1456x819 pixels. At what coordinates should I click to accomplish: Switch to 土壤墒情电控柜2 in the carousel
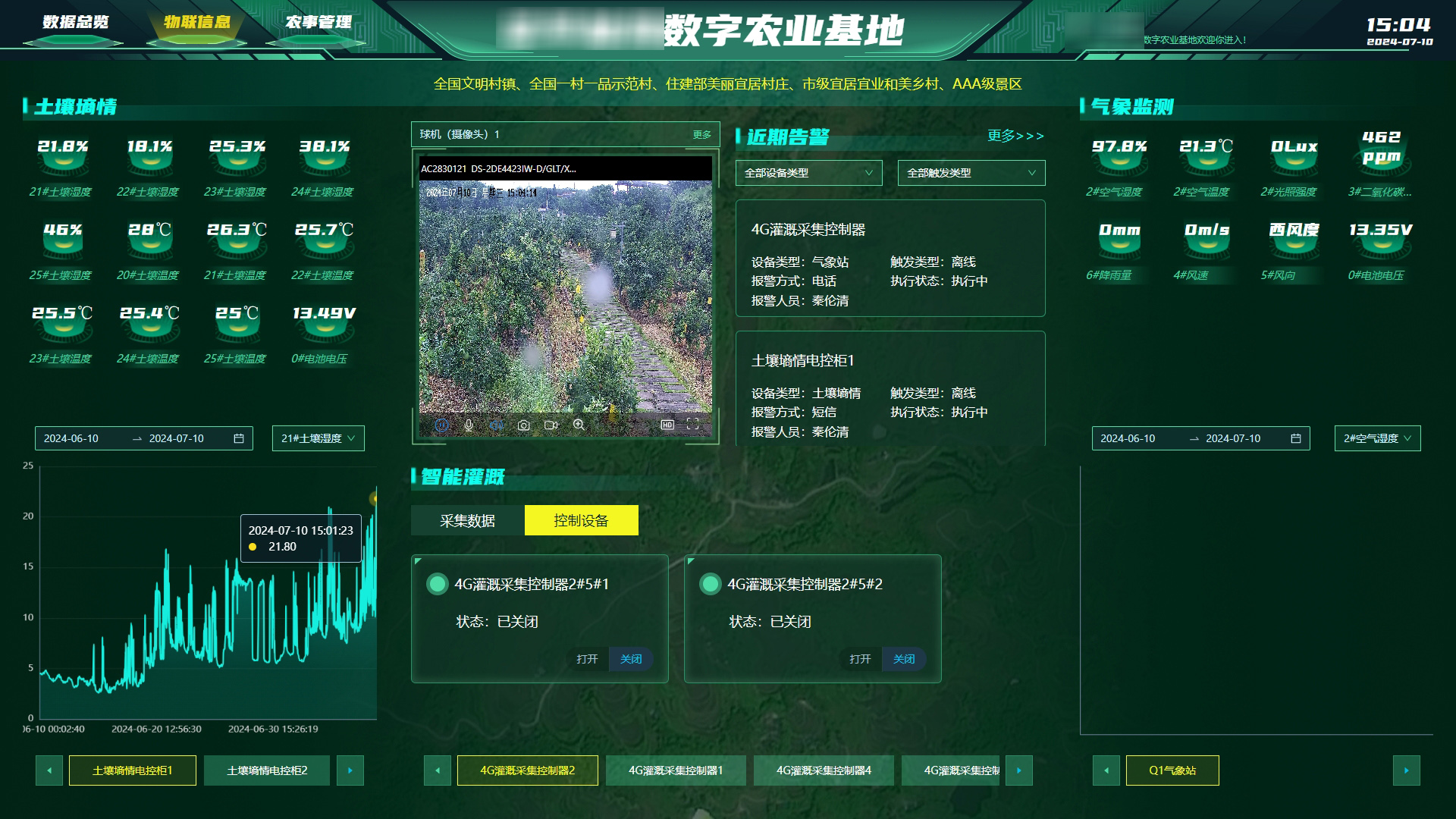(267, 770)
